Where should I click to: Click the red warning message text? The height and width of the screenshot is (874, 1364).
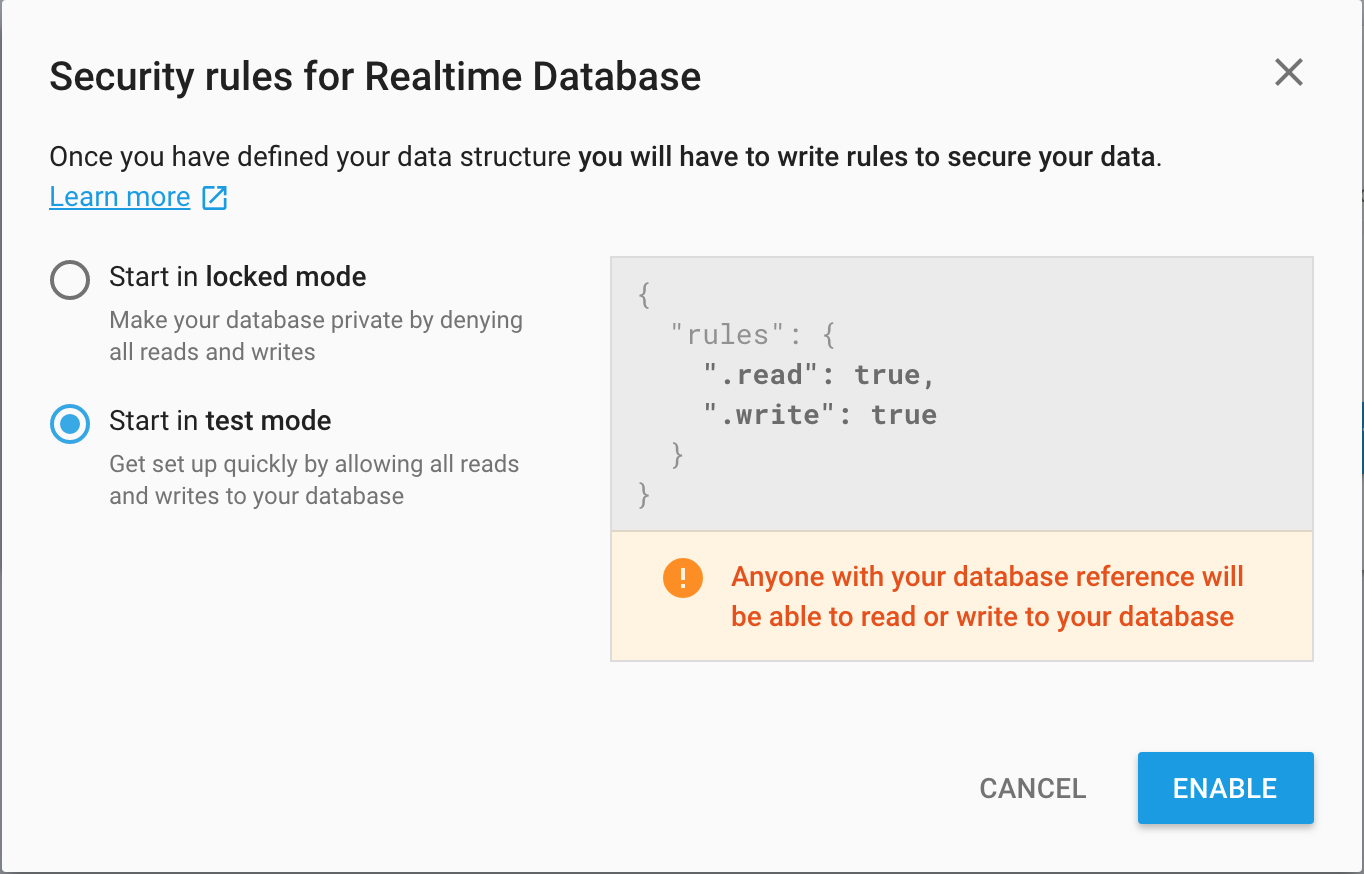pyautogui.click(x=986, y=597)
